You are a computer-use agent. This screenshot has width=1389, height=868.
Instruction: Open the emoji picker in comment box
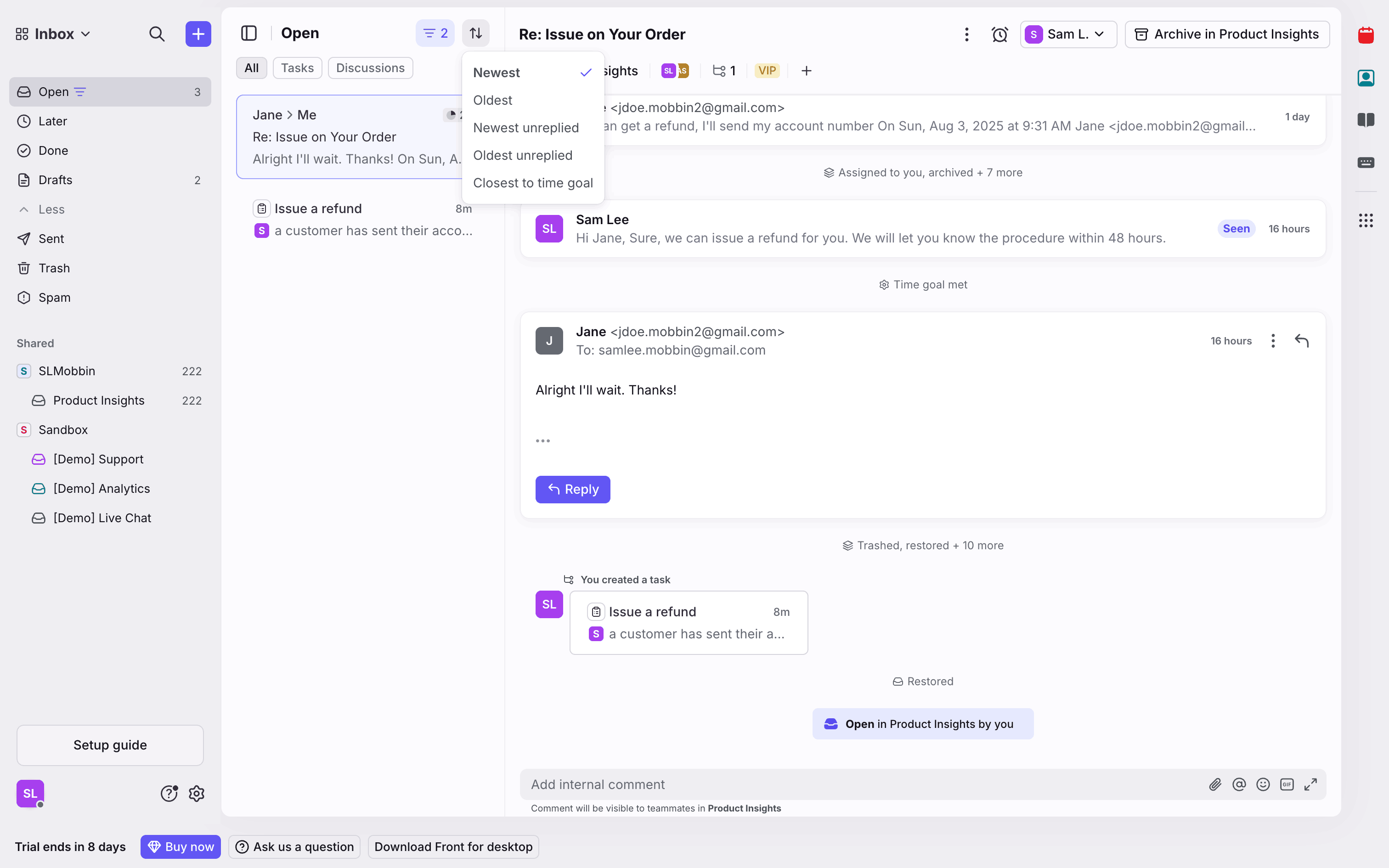pos(1263,784)
